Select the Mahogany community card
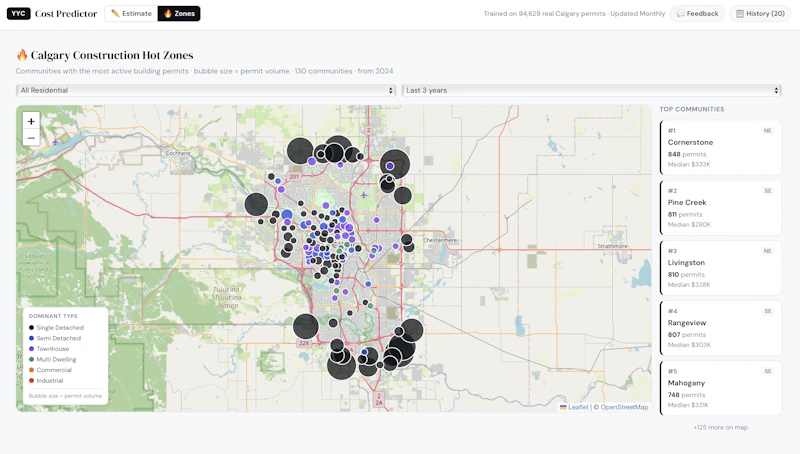Image resolution: width=800 pixels, height=454 pixels. coord(720,388)
